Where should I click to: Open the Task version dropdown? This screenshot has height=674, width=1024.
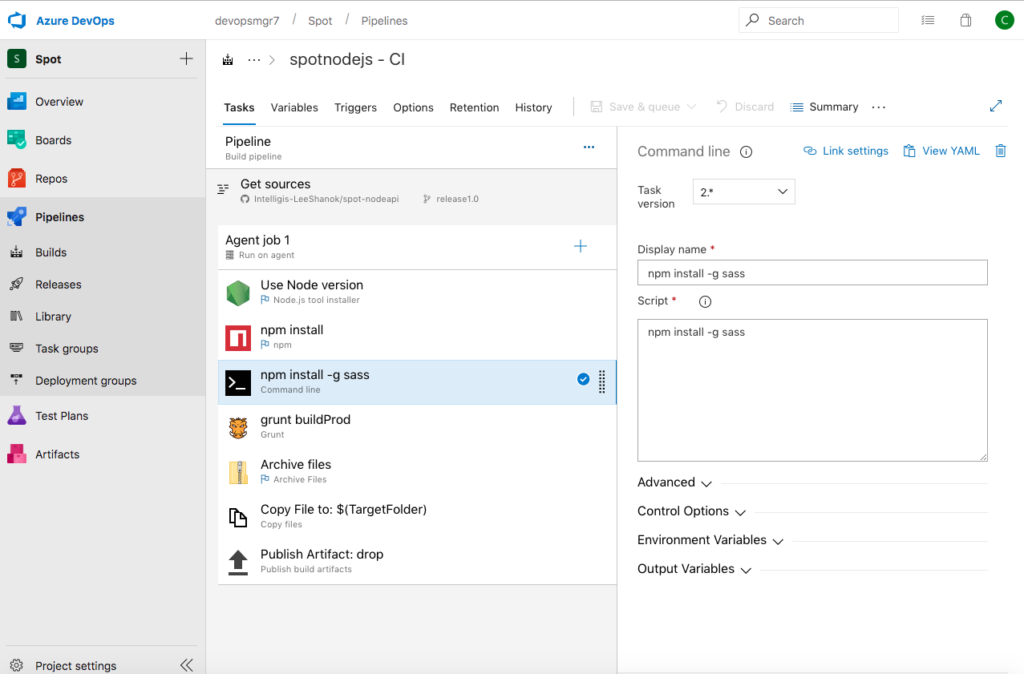pyautogui.click(x=743, y=192)
